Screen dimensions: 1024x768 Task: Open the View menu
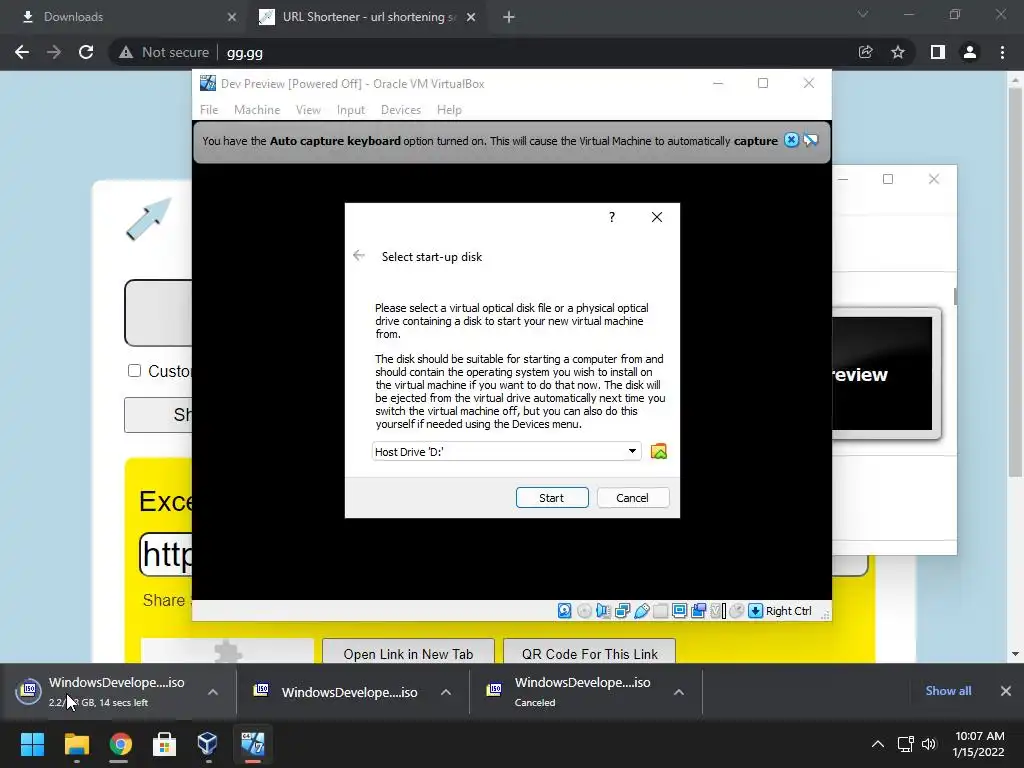pos(308,110)
